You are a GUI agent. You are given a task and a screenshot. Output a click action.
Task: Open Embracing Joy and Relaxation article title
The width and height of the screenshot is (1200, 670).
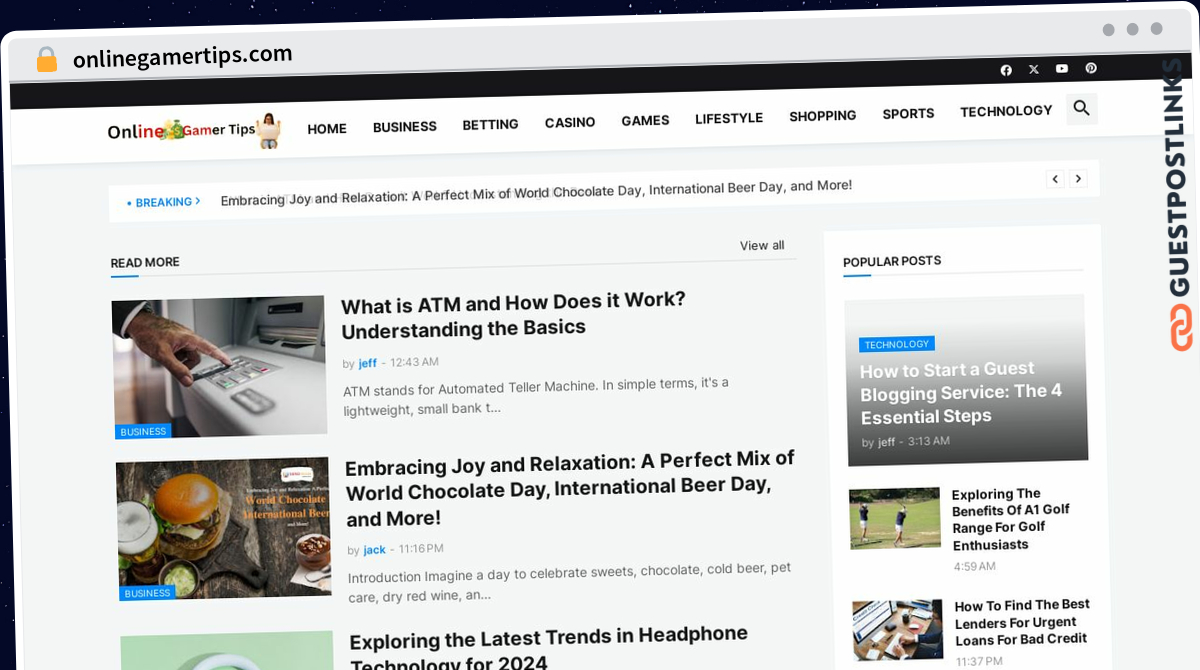tap(570, 488)
